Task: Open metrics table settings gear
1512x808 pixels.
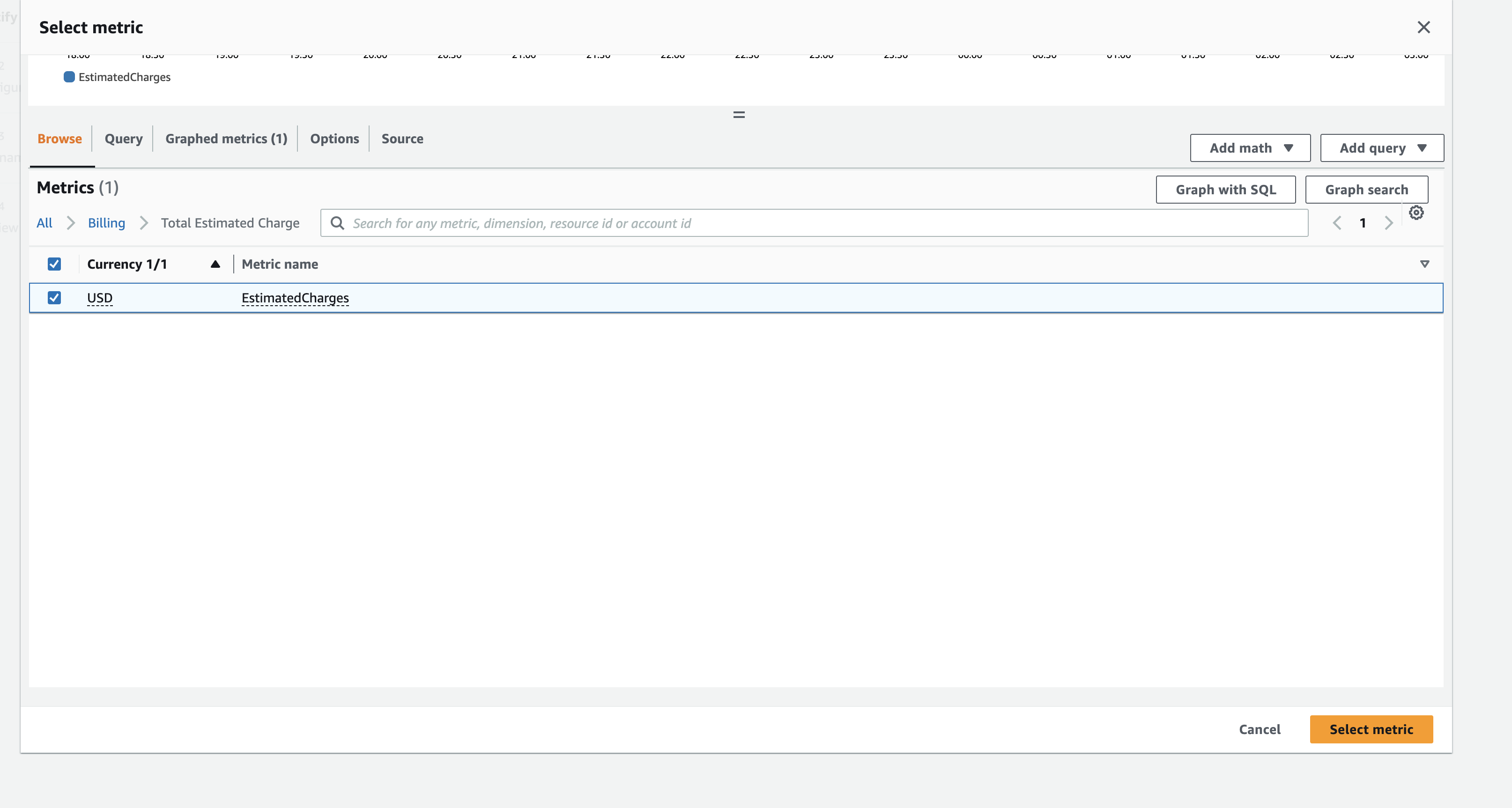Action: [1416, 213]
